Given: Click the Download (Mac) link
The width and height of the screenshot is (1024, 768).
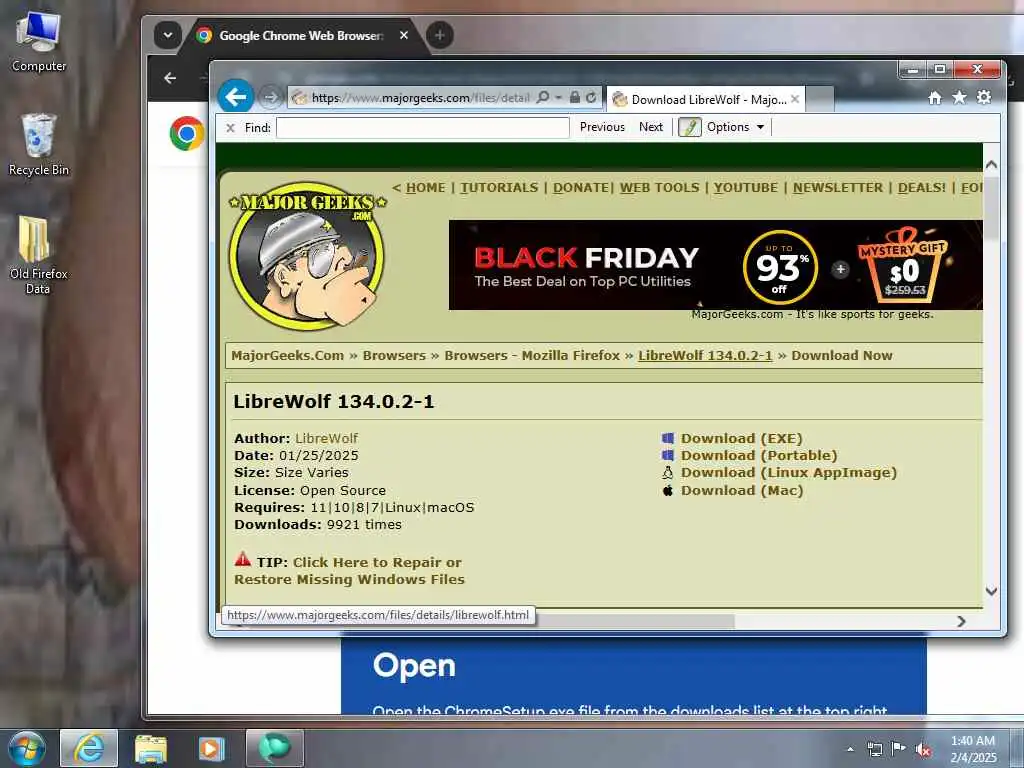Looking at the screenshot, I should click(743, 490).
